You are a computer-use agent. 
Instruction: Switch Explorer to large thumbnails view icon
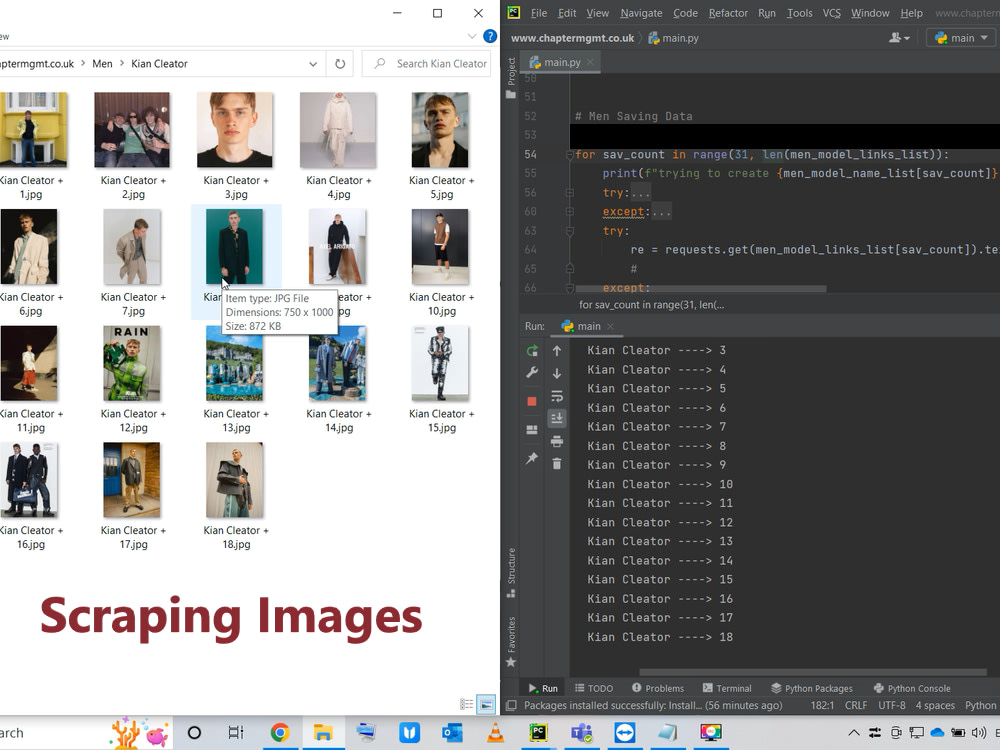pyautogui.click(x=486, y=704)
